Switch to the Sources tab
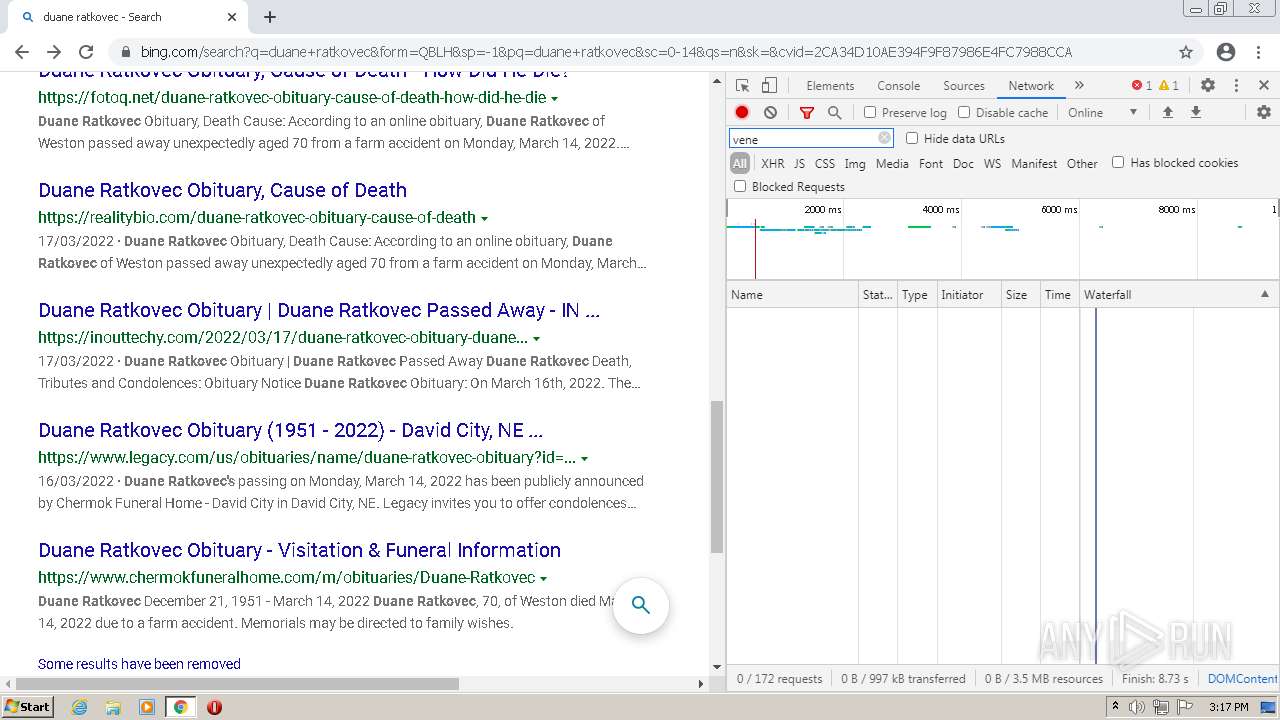This screenshot has height=720, width=1280. 964,85
